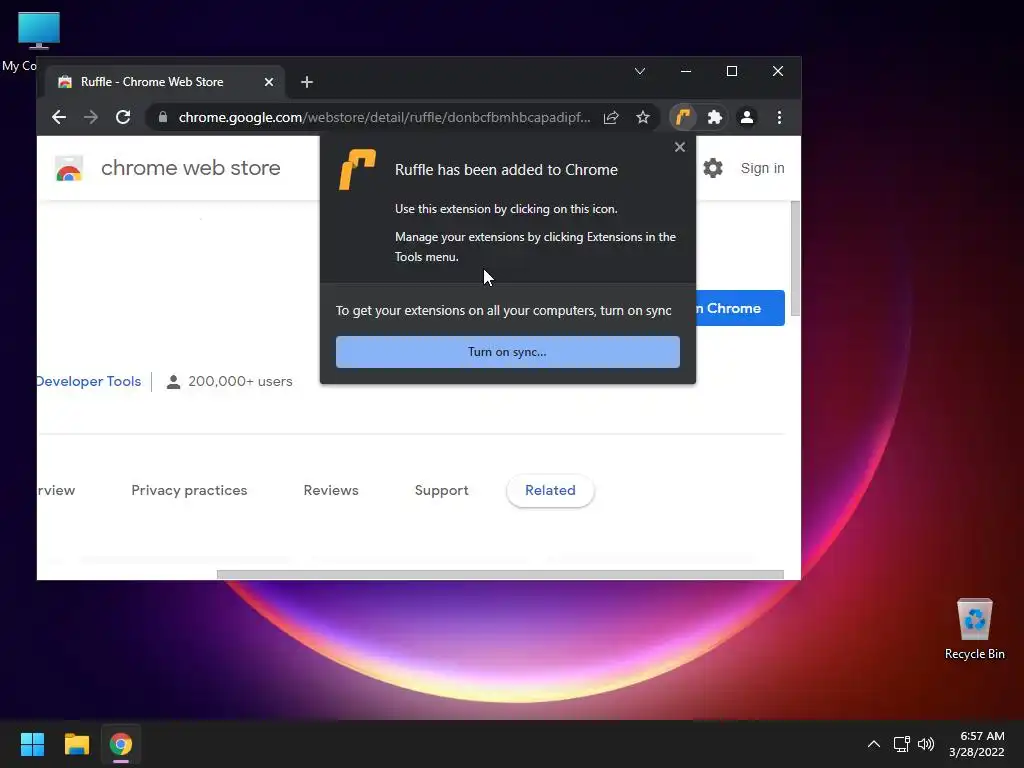Click the horizontal page scrollbar
Image resolution: width=1024 pixels, height=768 pixels.
pos(500,575)
